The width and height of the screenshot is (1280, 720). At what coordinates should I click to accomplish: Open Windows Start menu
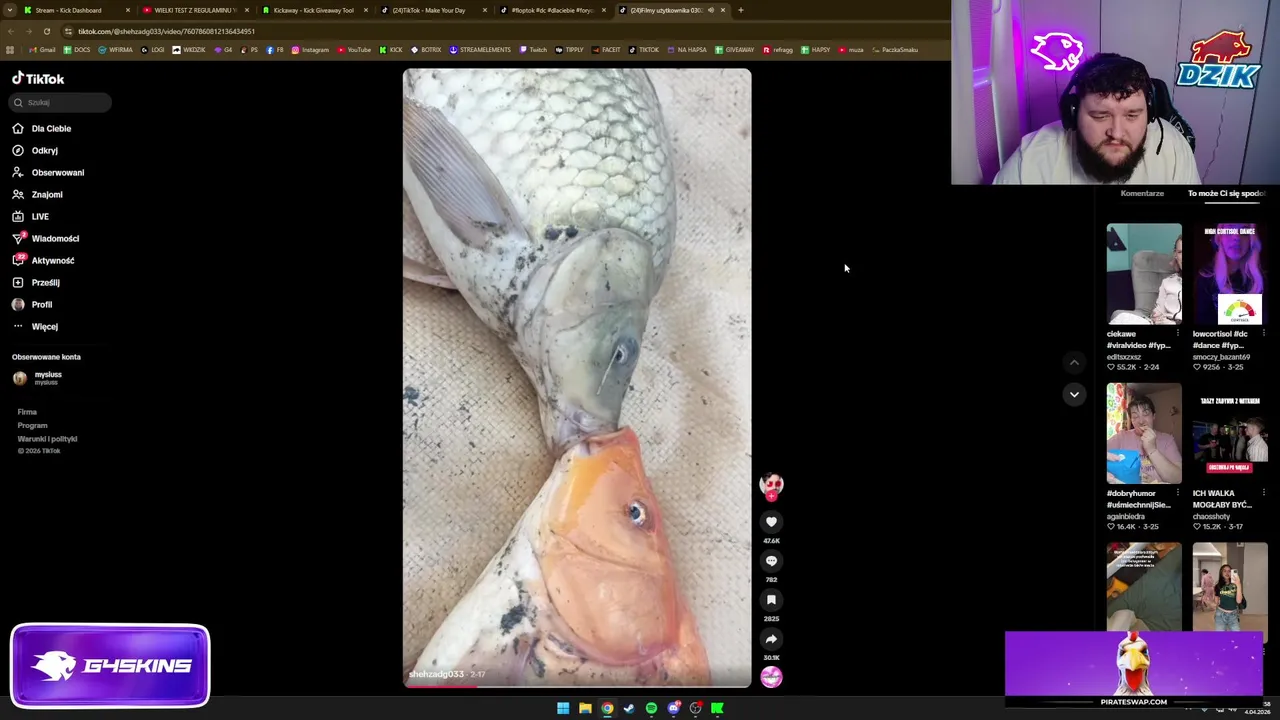point(563,708)
